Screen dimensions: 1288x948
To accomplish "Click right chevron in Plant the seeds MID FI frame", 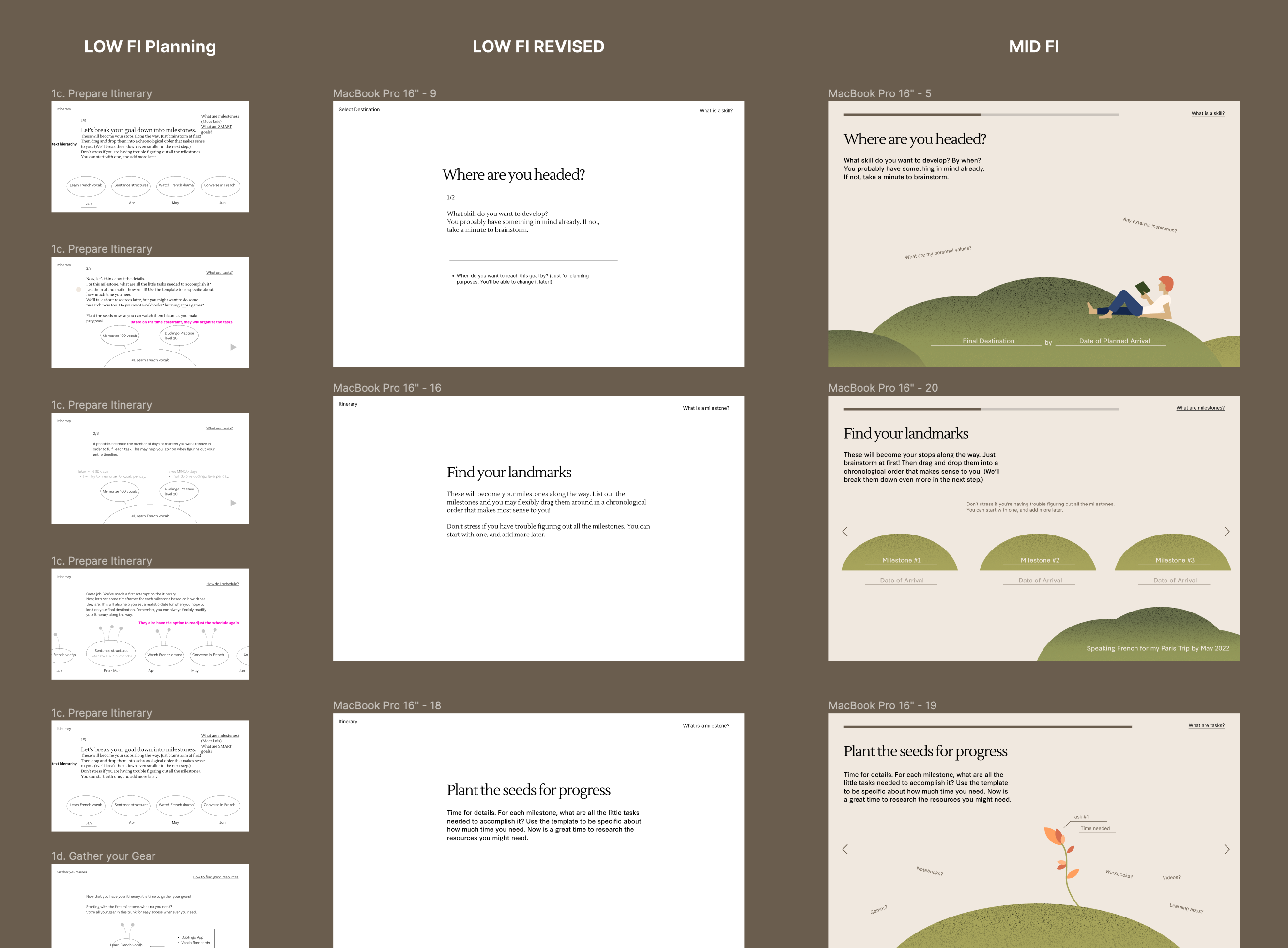I will coord(1227,849).
